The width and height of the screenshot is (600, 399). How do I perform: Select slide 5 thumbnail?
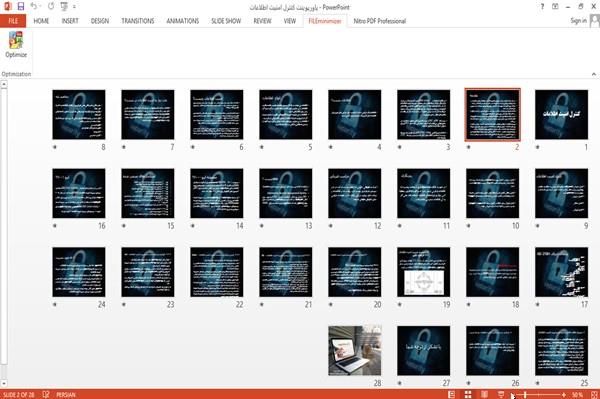pyautogui.click(x=285, y=114)
